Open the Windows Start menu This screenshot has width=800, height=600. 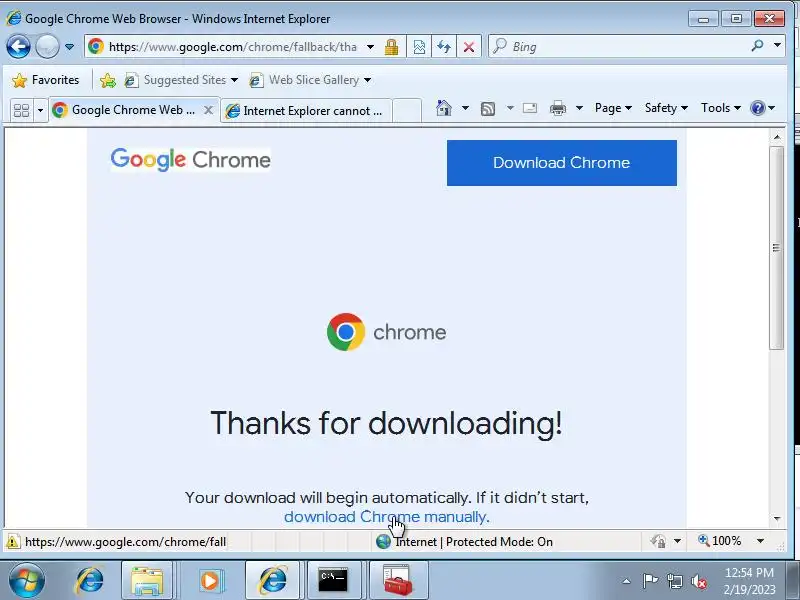click(26, 581)
